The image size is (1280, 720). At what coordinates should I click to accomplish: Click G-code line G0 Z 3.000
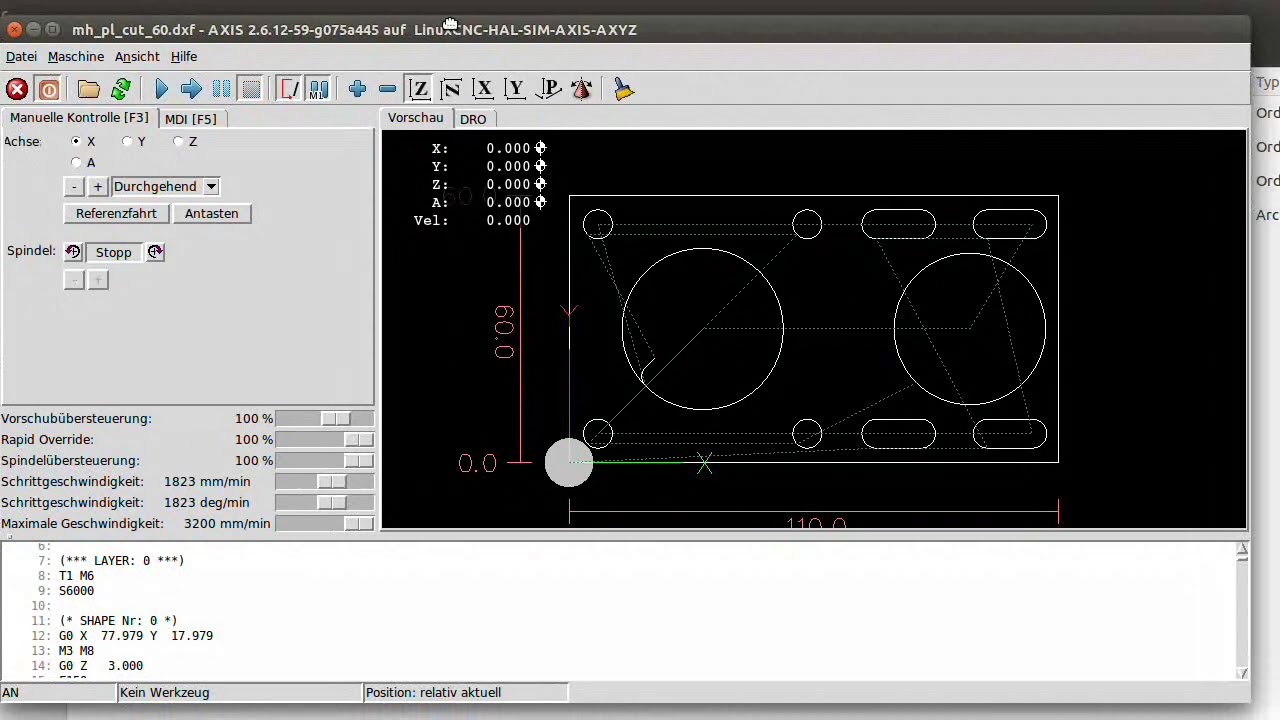(x=101, y=666)
